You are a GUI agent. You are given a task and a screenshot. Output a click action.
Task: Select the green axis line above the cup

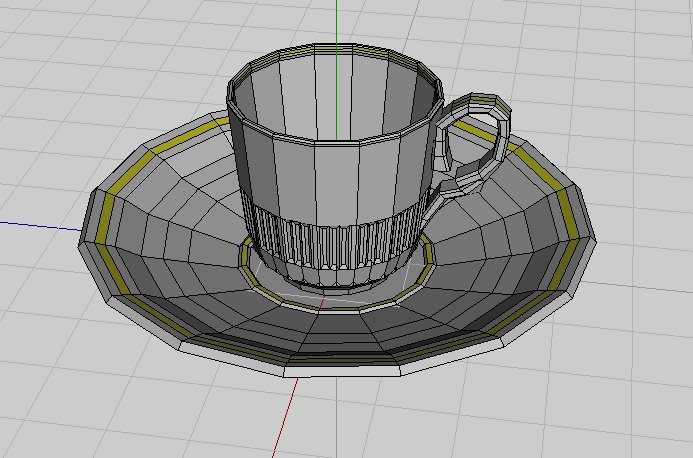pos(337,22)
